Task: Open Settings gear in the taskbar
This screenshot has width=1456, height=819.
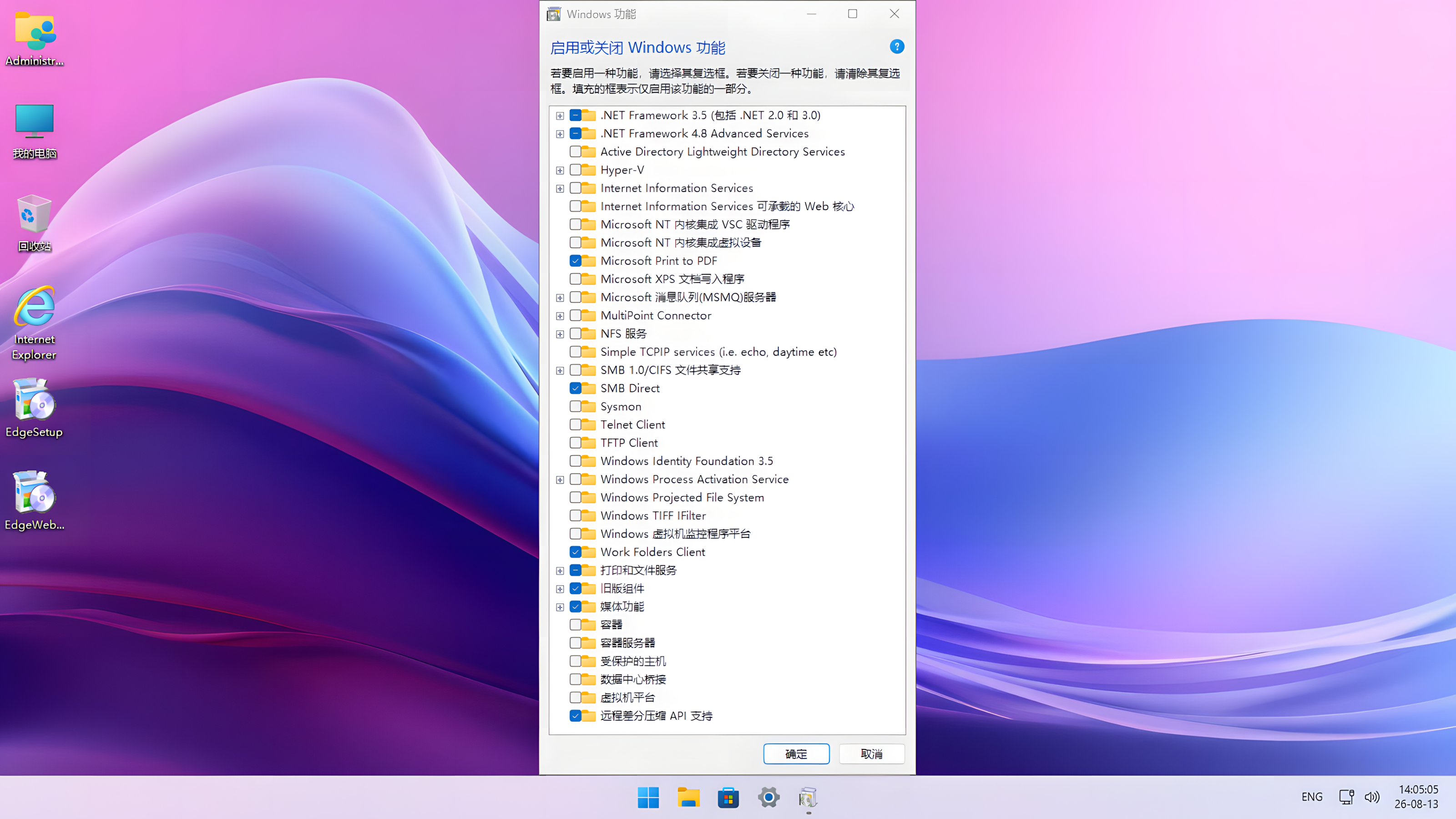Action: click(x=768, y=798)
